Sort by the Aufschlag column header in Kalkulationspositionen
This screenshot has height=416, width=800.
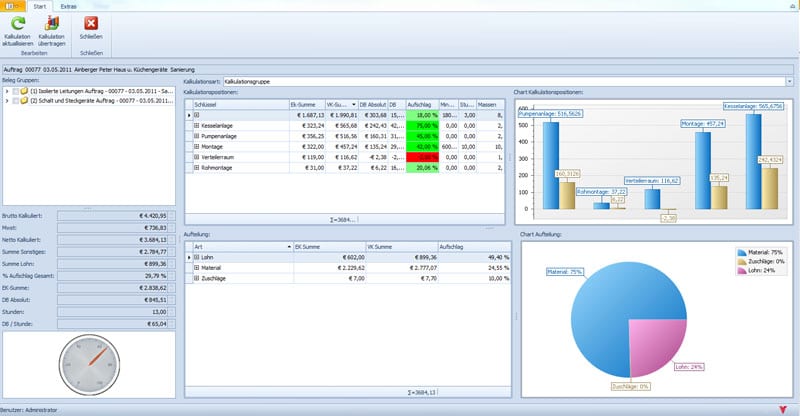(420, 103)
